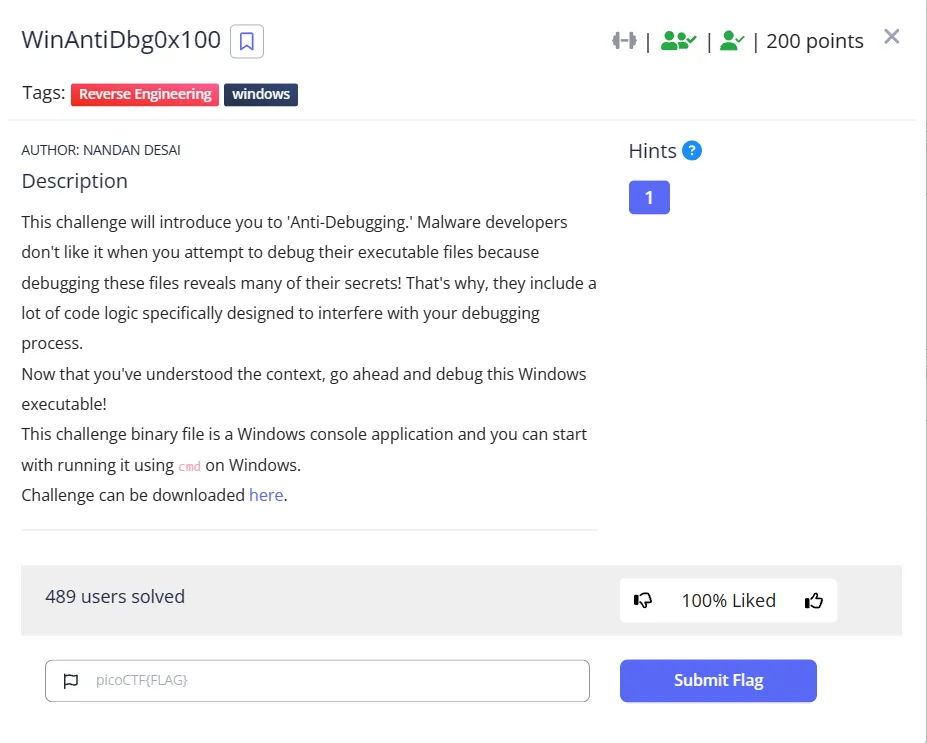The height and width of the screenshot is (743, 927).
Task: Close the challenge dialog
Action: 892,37
